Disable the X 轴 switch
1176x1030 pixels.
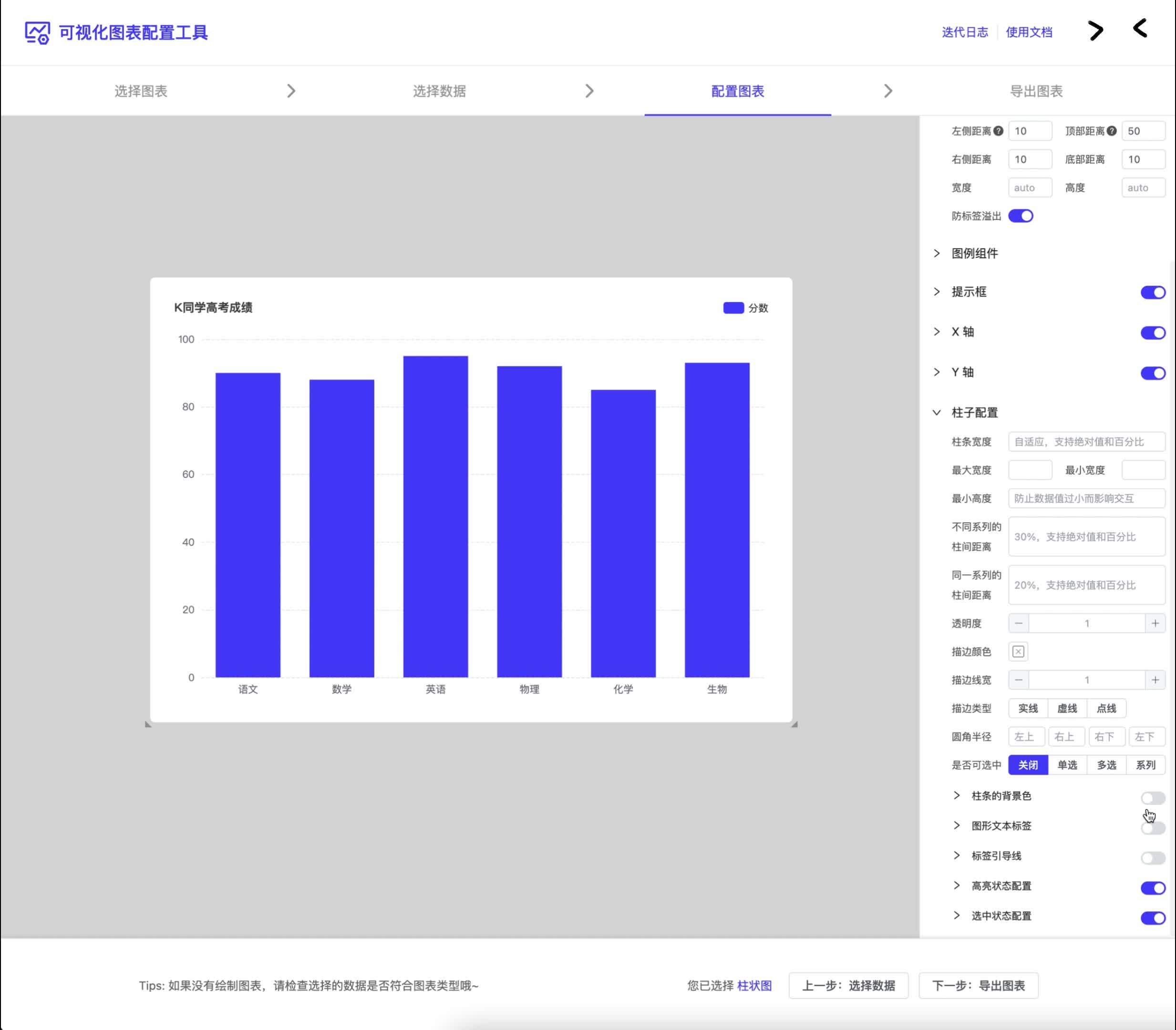click(x=1153, y=333)
